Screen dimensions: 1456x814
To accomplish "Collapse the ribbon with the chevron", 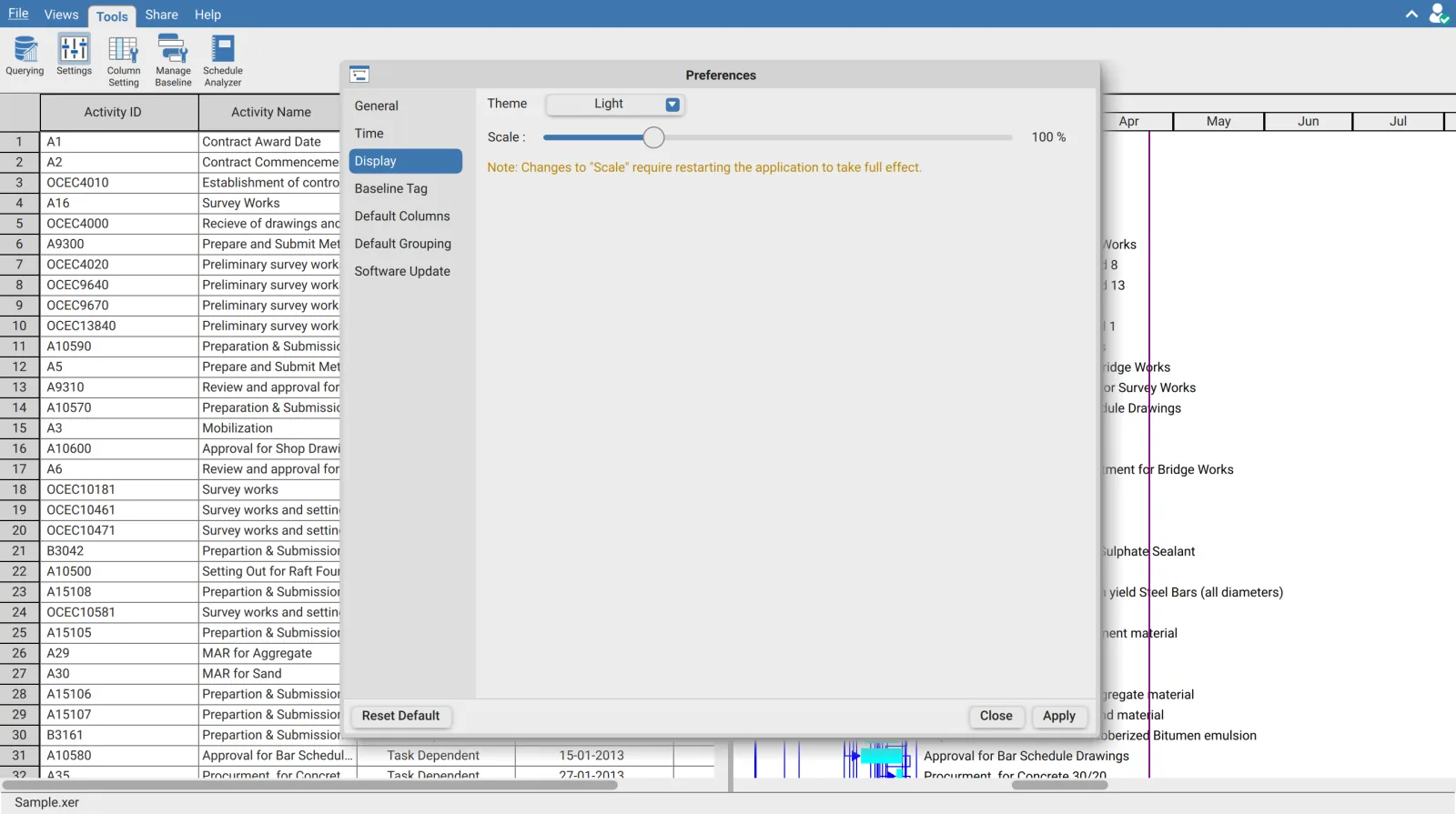I will point(1411,15).
